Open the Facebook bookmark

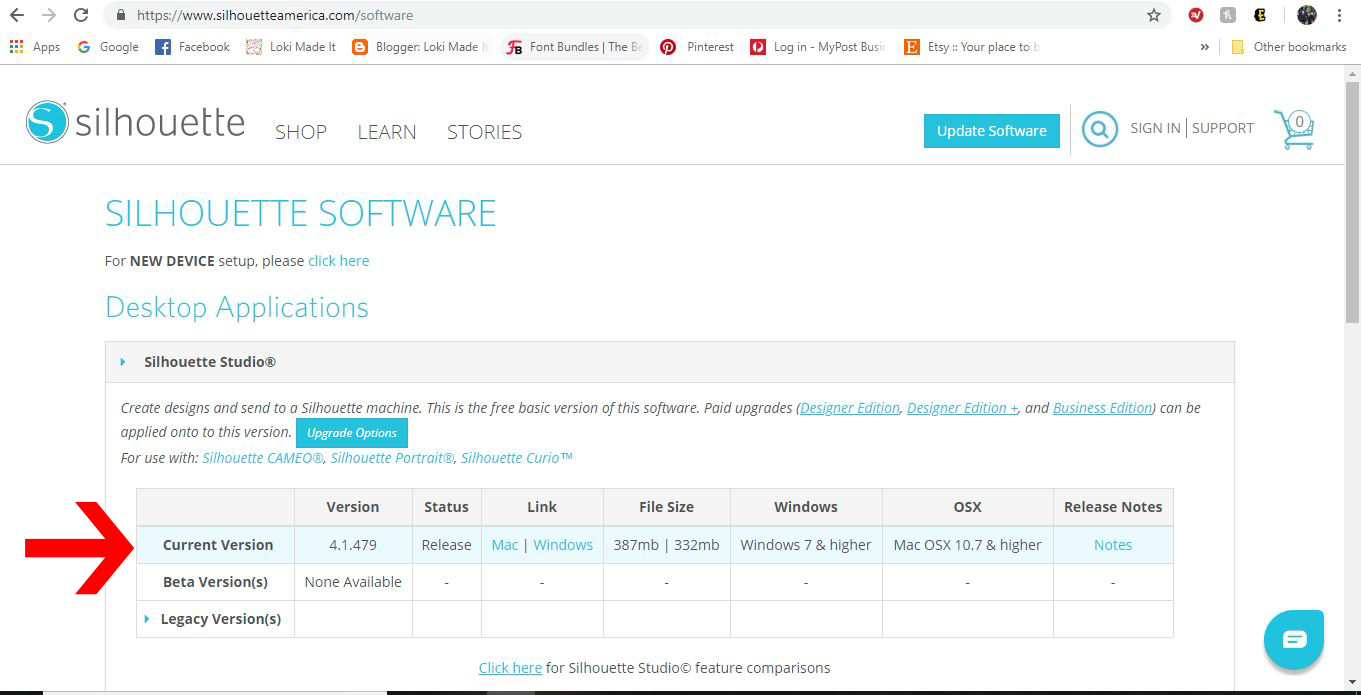tap(193, 47)
